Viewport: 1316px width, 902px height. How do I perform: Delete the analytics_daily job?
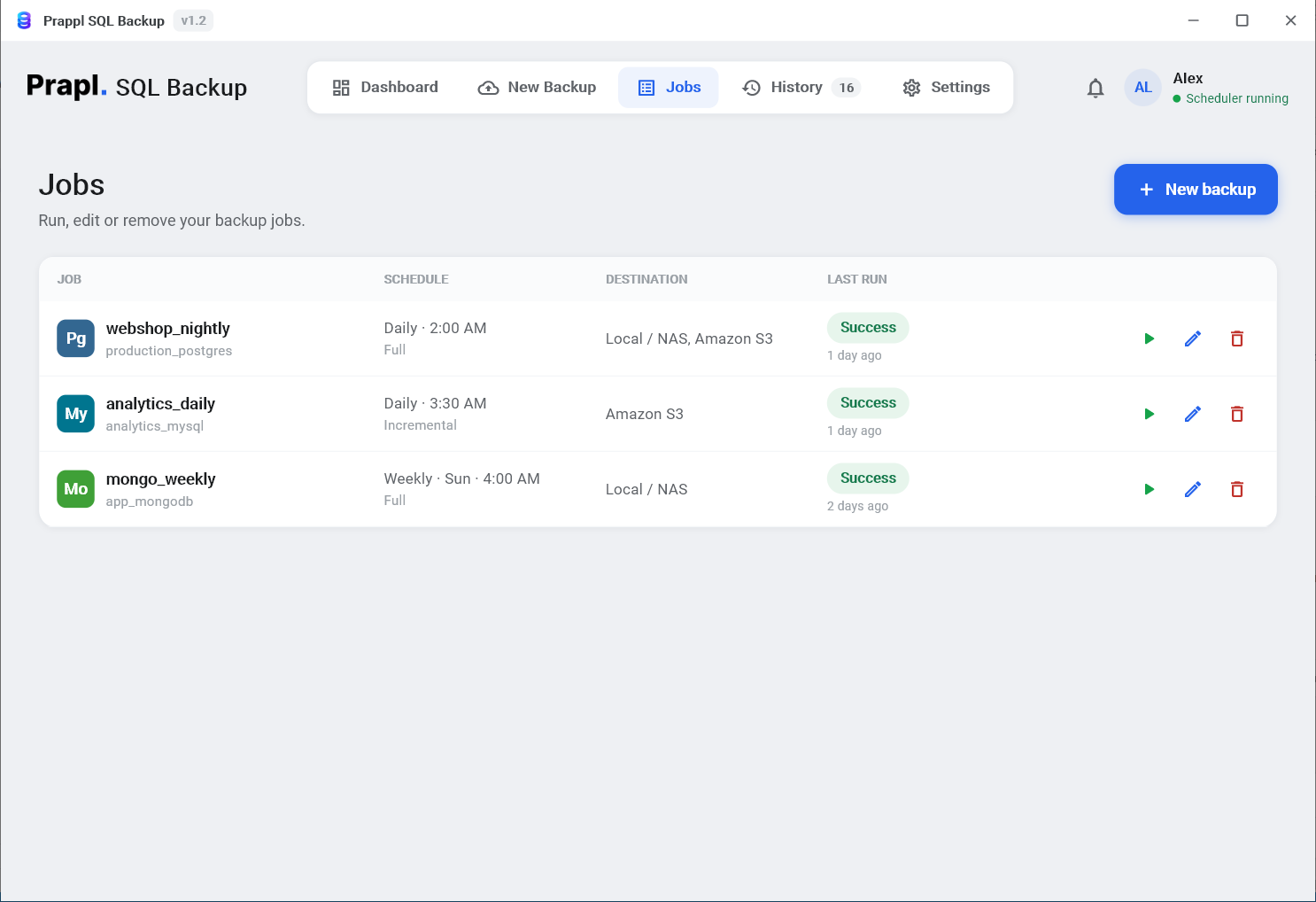(1237, 414)
